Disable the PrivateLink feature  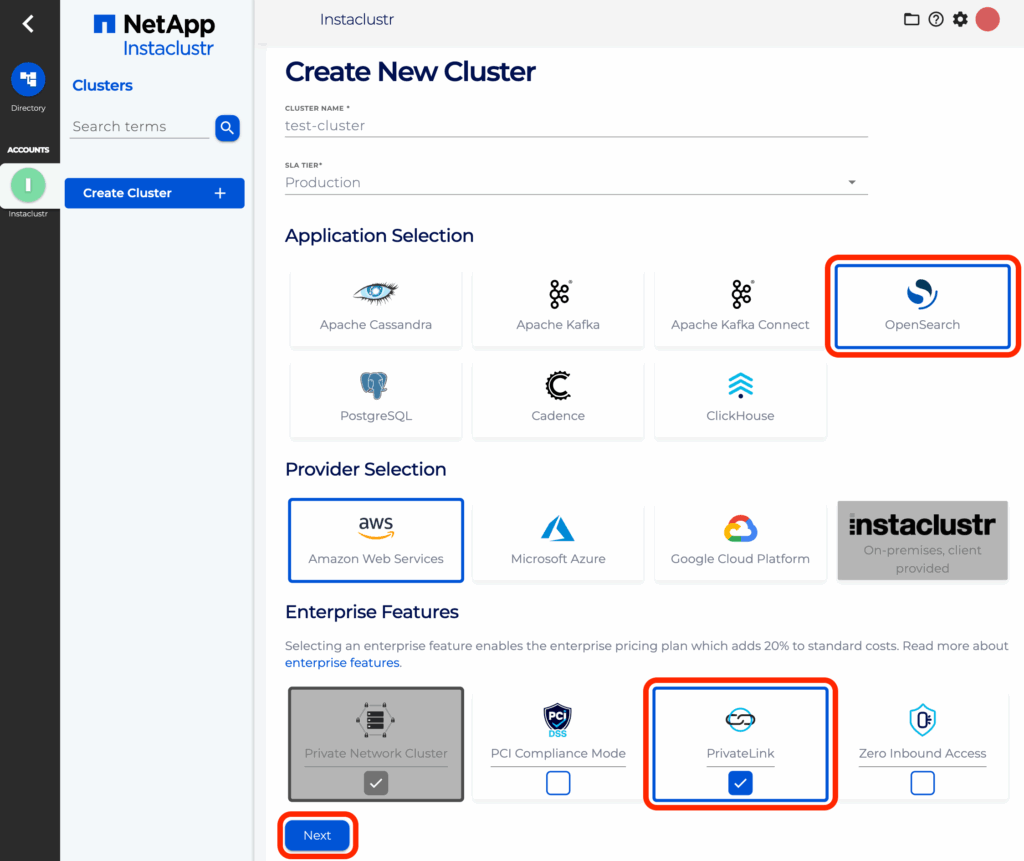point(740,784)
